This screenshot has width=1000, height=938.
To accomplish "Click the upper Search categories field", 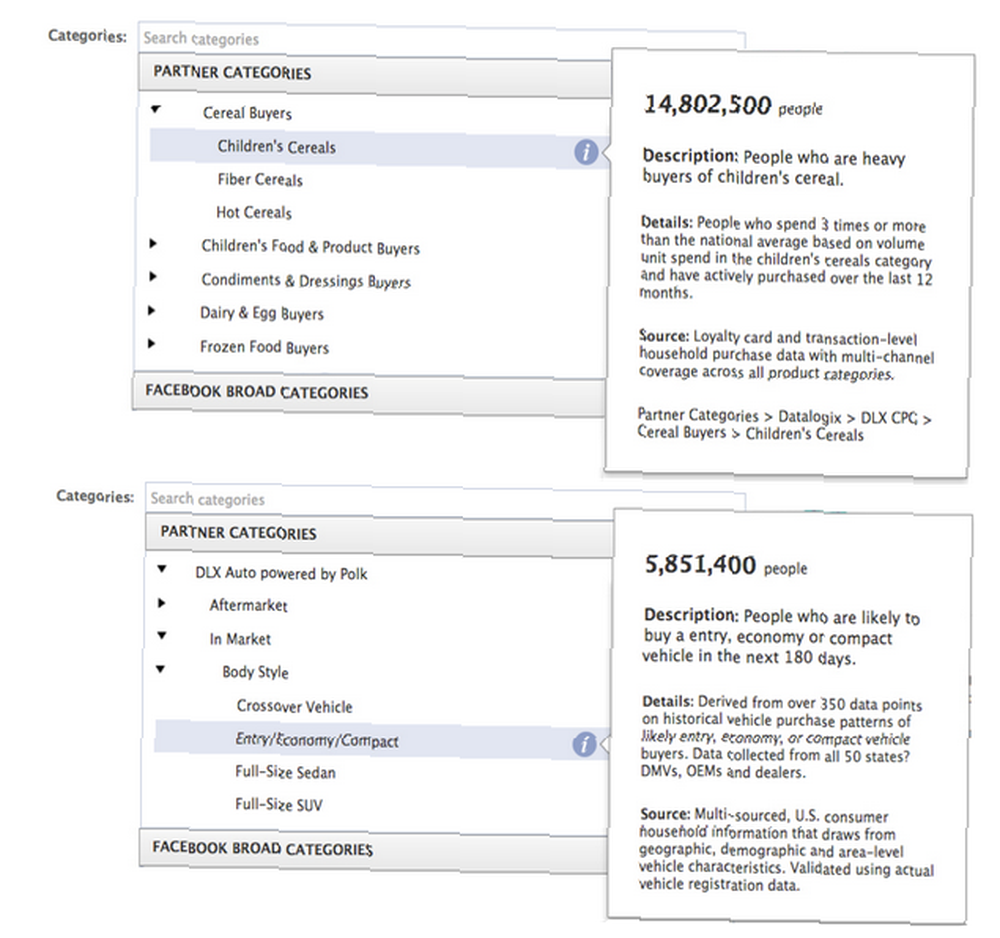I will 441,39.
